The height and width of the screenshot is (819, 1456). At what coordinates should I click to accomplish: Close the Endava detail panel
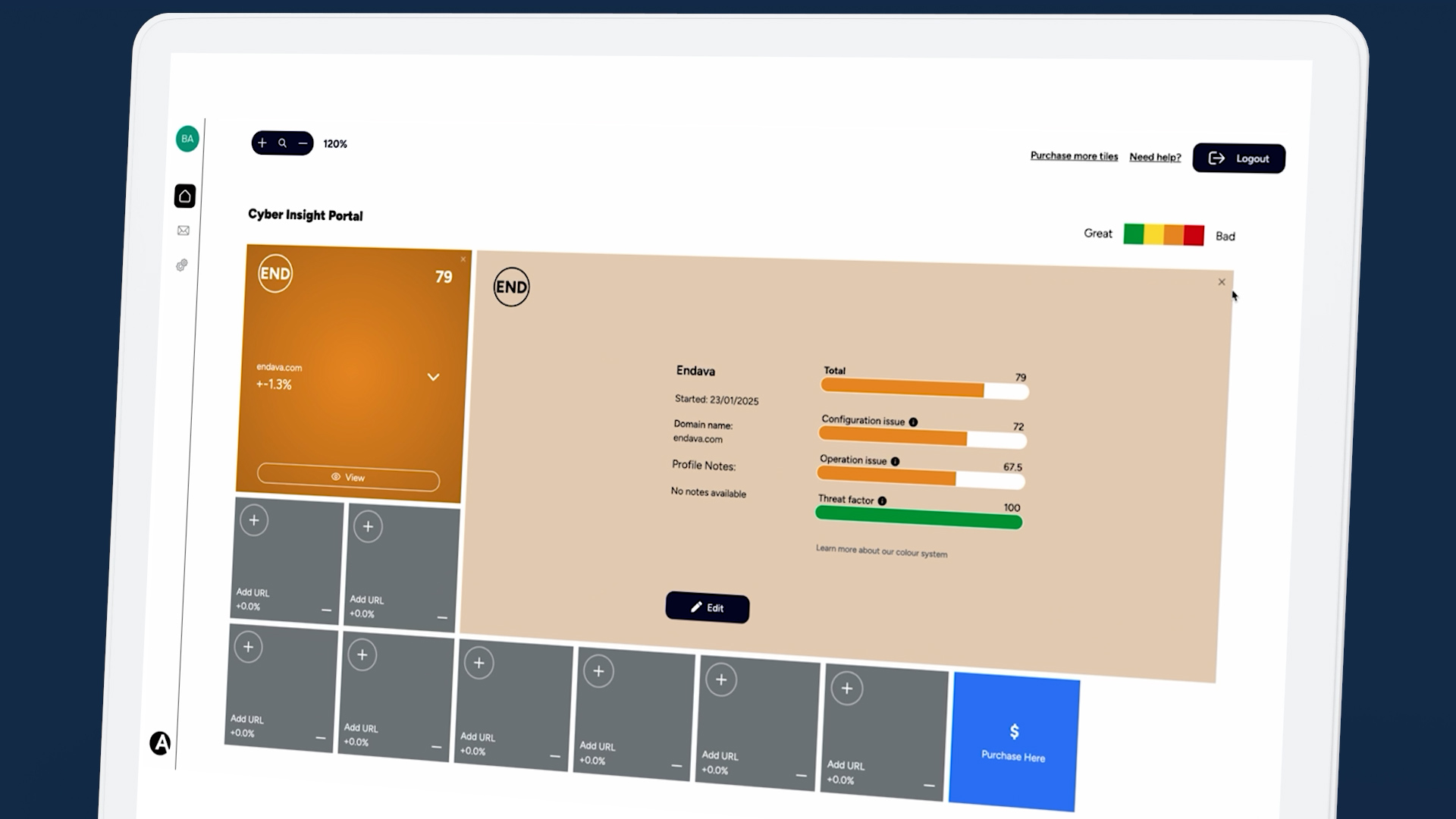pos(1222,282)
